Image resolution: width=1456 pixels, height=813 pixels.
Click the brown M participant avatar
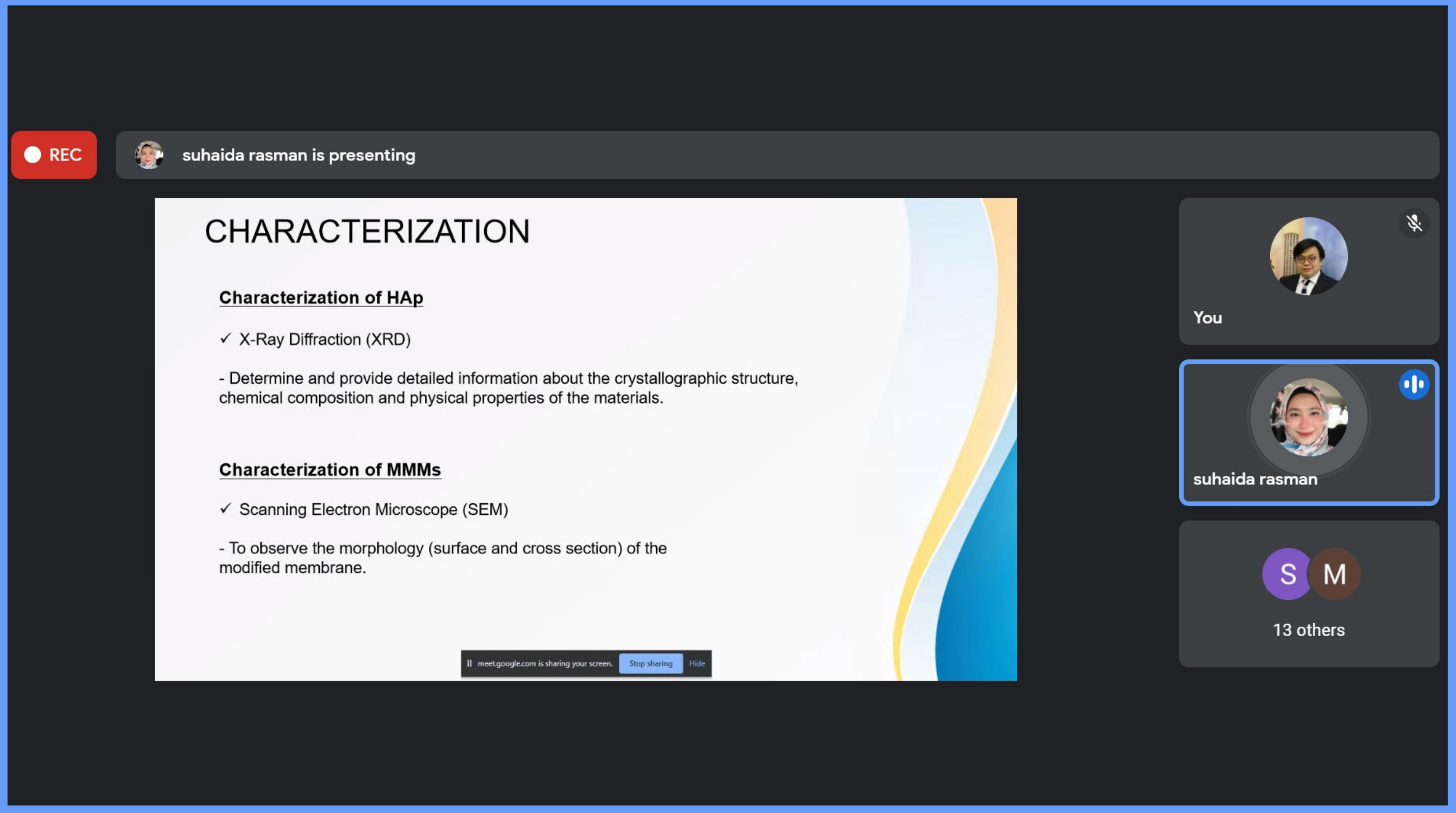point(1334,574)
